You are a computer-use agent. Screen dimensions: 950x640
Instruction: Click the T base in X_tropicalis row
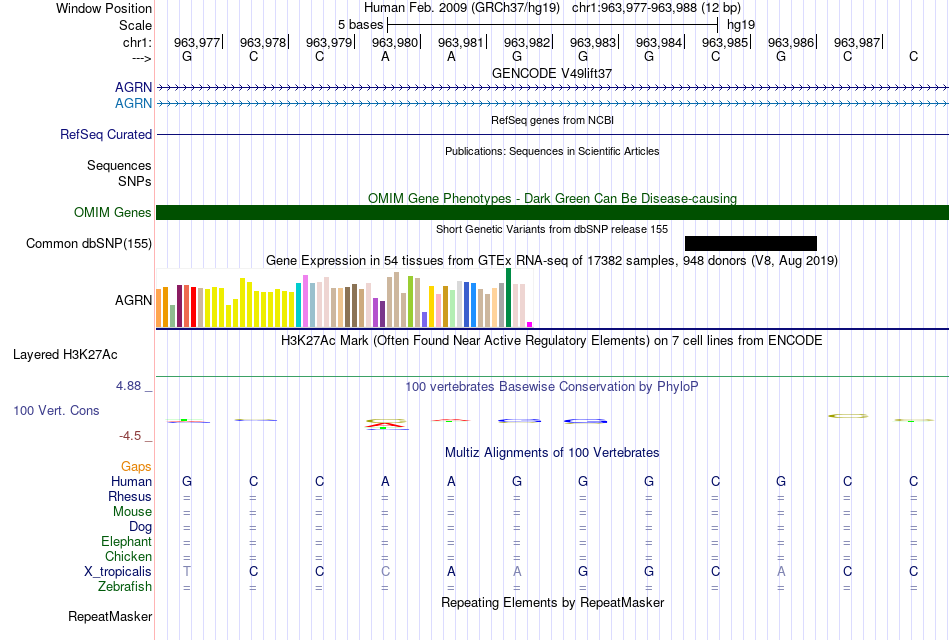(x=187, y=572)
